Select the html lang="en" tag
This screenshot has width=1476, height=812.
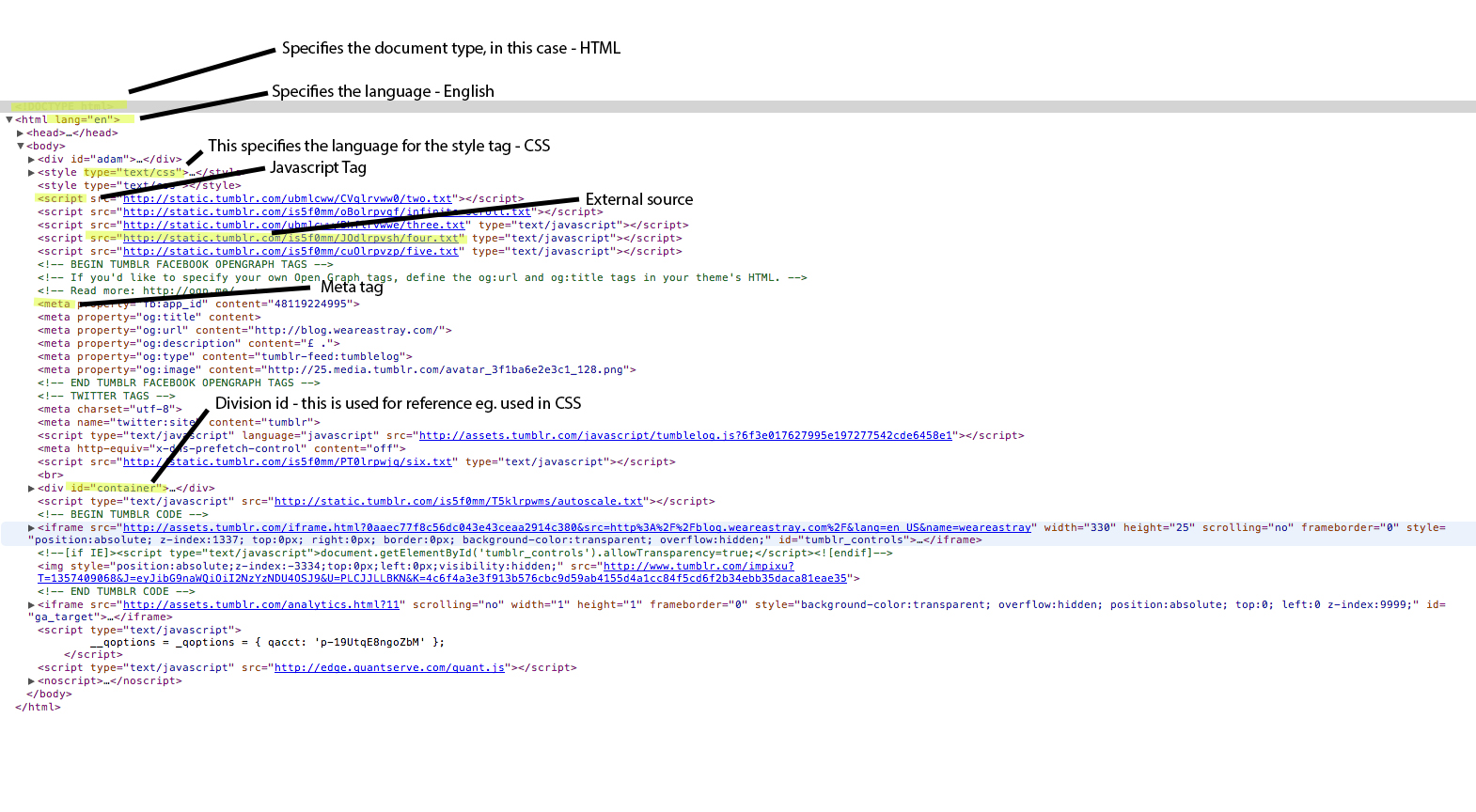pyautogui.click(x=68, y=119)
